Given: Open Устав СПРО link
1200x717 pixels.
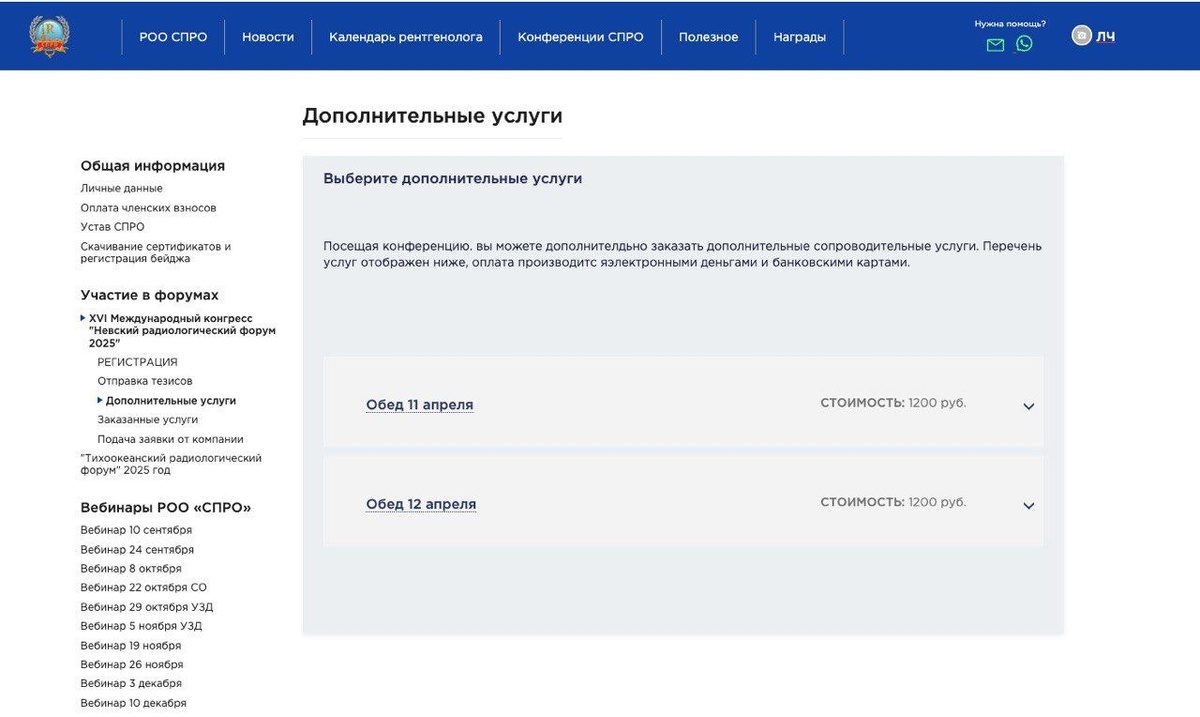Looking at the screenshot, I should [x=112, y=227].
